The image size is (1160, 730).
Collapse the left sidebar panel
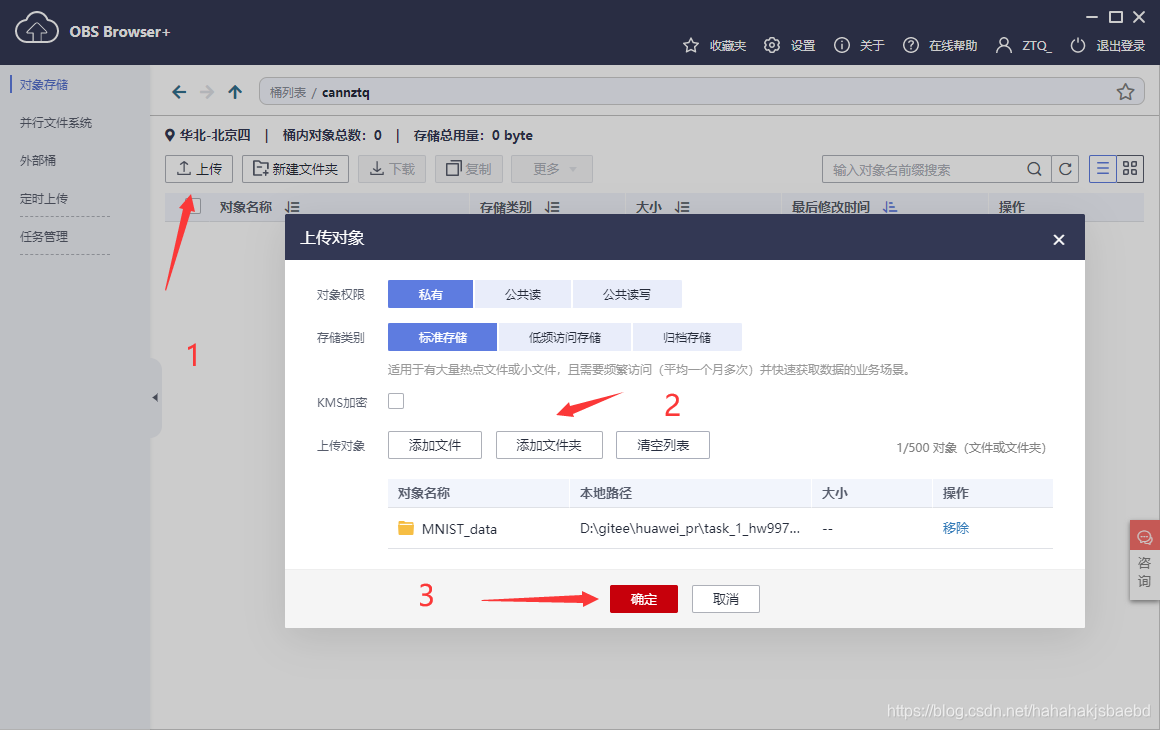pos(155,397)
